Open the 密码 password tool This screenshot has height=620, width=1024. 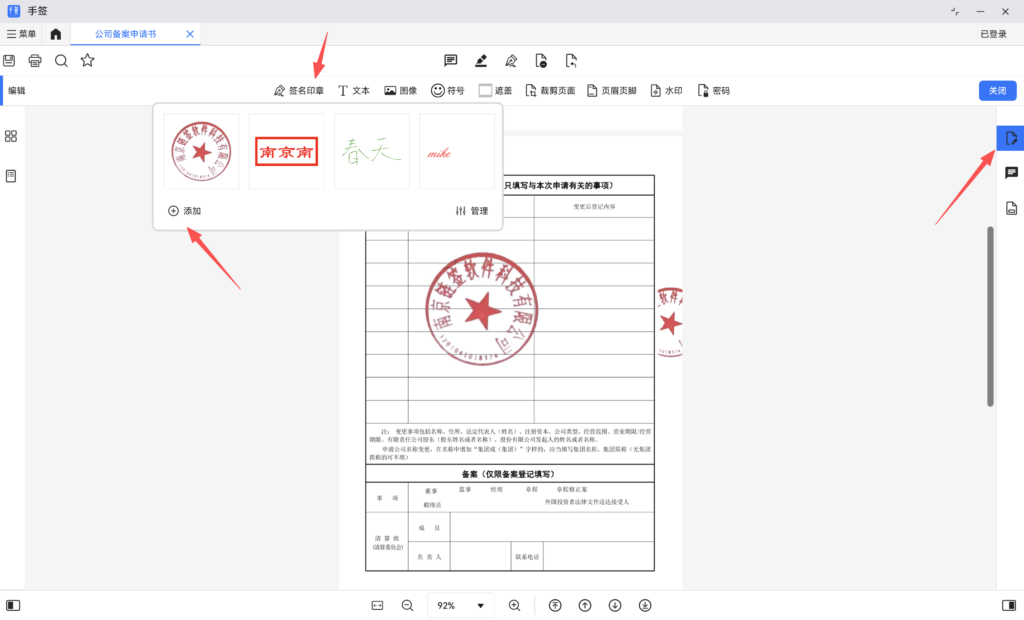713,90
